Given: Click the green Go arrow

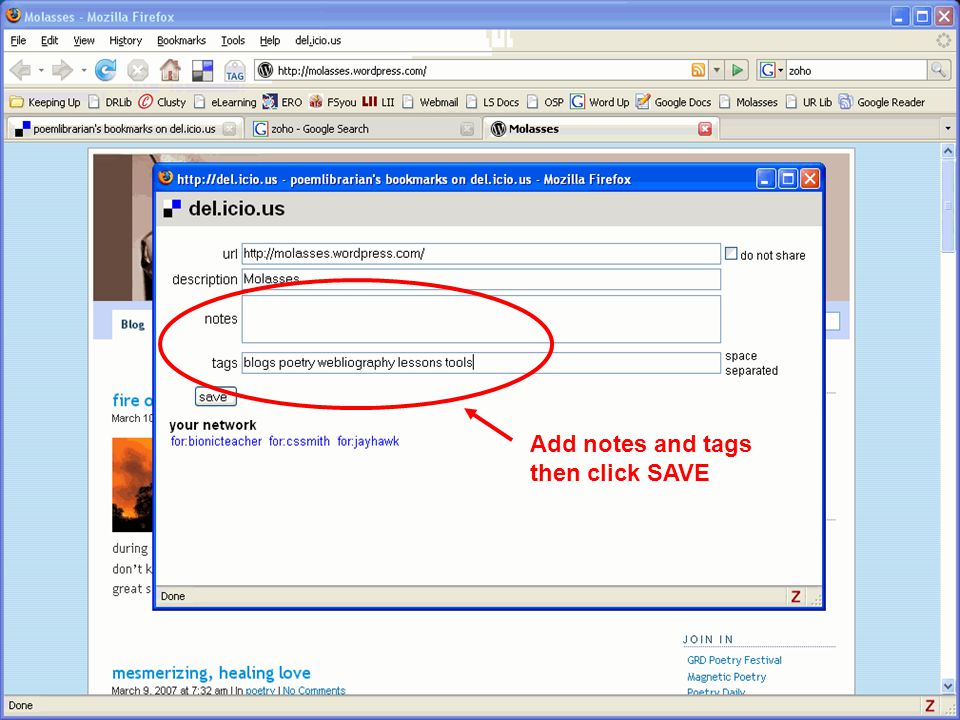Looking at the screenshot, I should (737, 70).
